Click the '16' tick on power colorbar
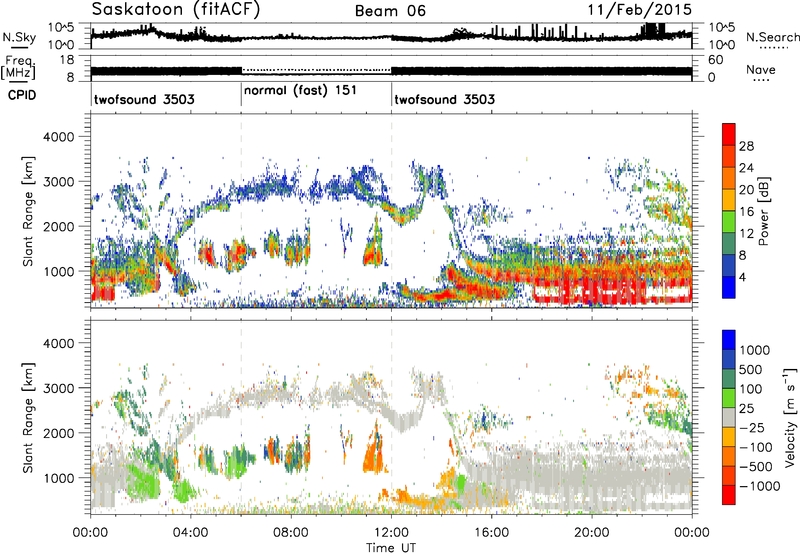800x554 pixels. point(746,212)
